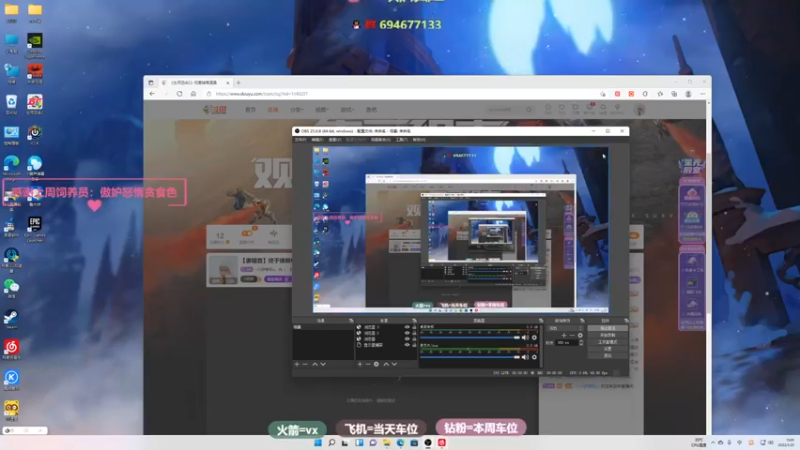Click the recording button in OBS Controls
The height and width of the screenshot is (450, 800).
[x=608, y=335]
